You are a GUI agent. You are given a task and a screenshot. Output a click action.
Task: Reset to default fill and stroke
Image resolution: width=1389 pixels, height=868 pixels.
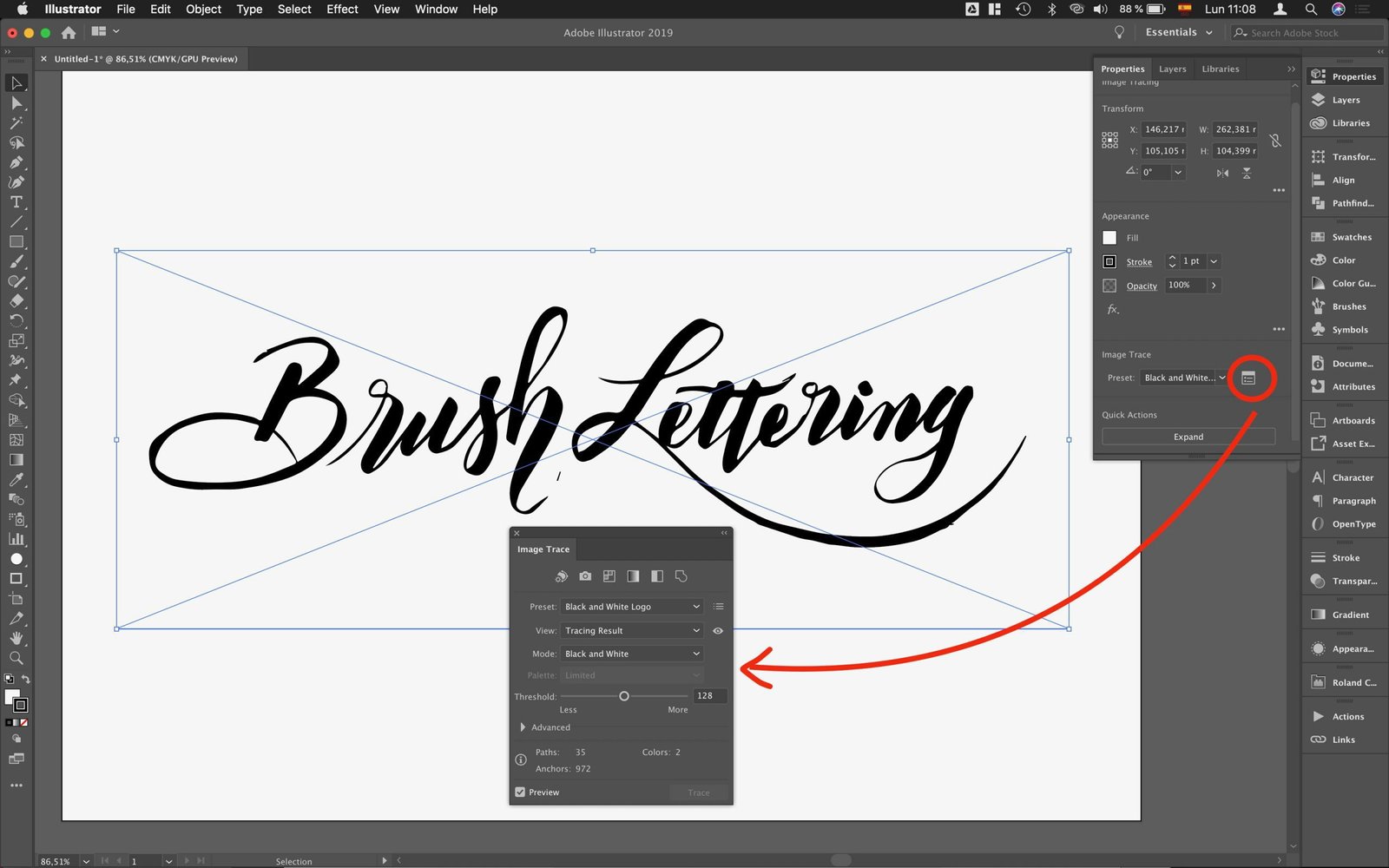click(10, 680)
